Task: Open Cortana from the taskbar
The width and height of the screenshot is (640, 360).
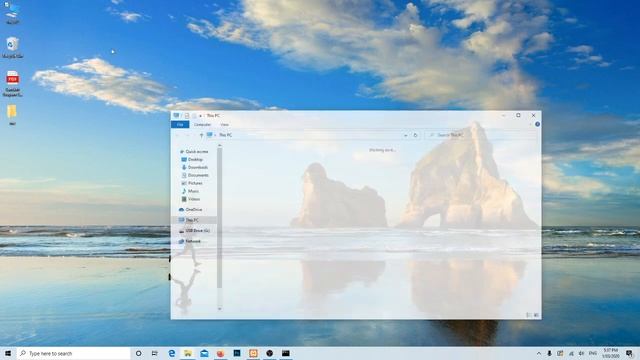Action: (x=138, y=353)
